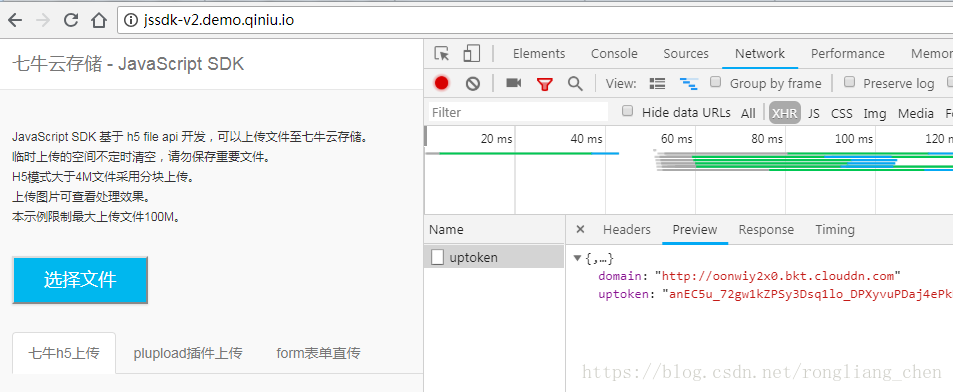Open the request Response tab
The image size is (953, 392).
(766, 229)
